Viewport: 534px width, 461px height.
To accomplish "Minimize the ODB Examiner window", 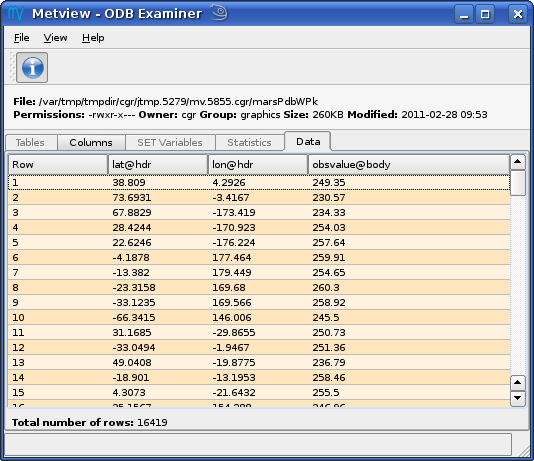I will pyautogui.click(x=464, y=14).
